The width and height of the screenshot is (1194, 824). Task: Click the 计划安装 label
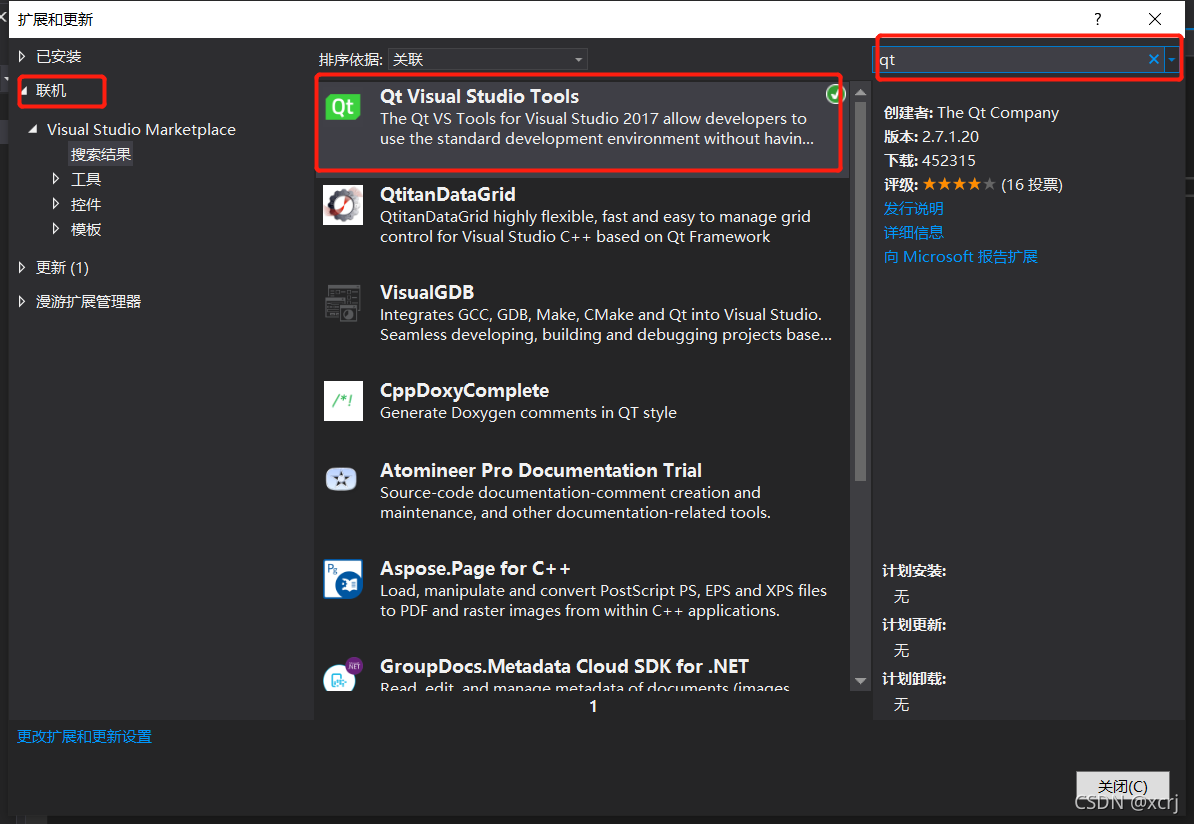(x=914, y=571)
